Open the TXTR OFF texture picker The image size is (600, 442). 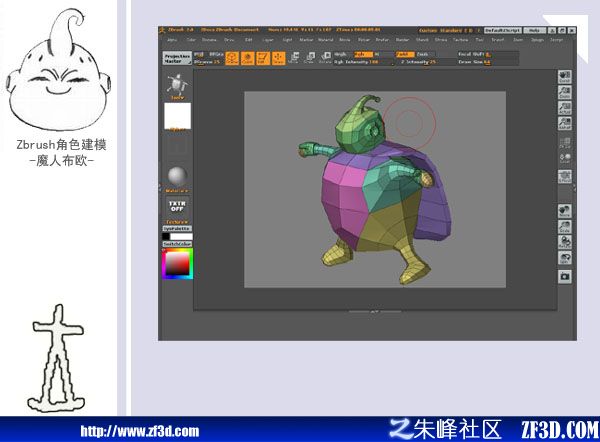click(x=177, y=209)
